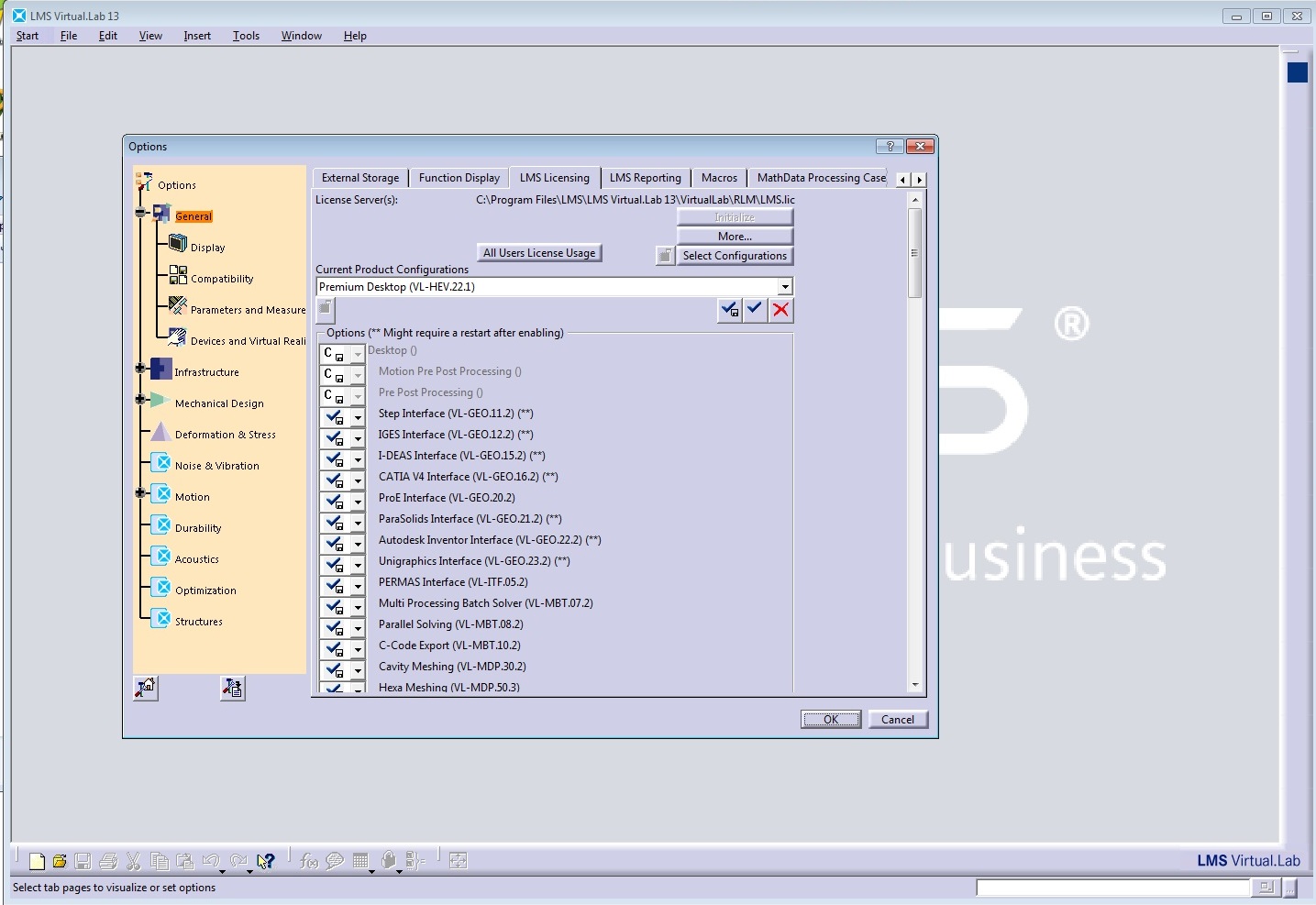Select the Noise & Vibration node icon
This screenshot has height=905, width=1316.
tap(161, 463)
